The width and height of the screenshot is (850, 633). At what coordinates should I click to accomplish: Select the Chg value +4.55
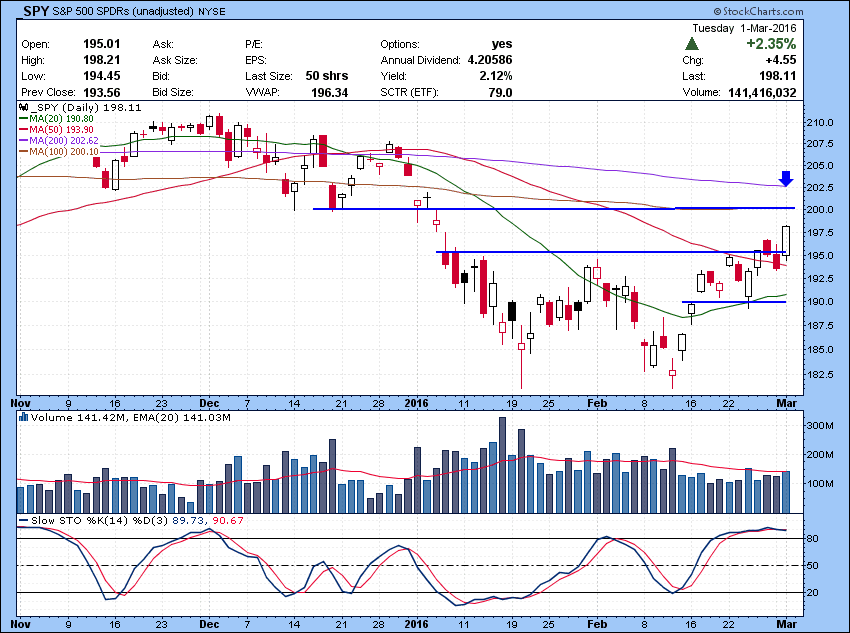click(x=781, y=60)
